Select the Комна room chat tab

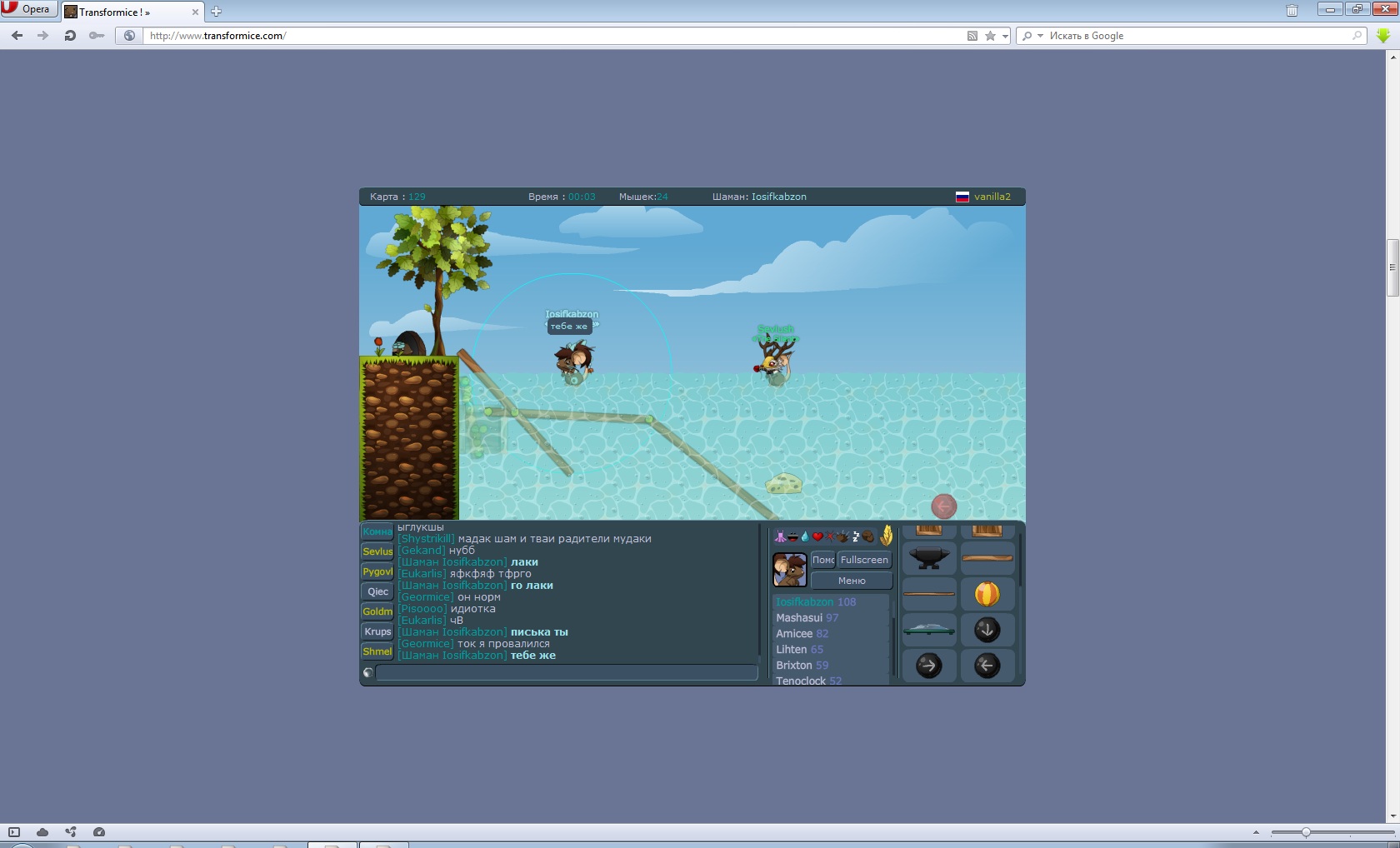coord(377,531)
